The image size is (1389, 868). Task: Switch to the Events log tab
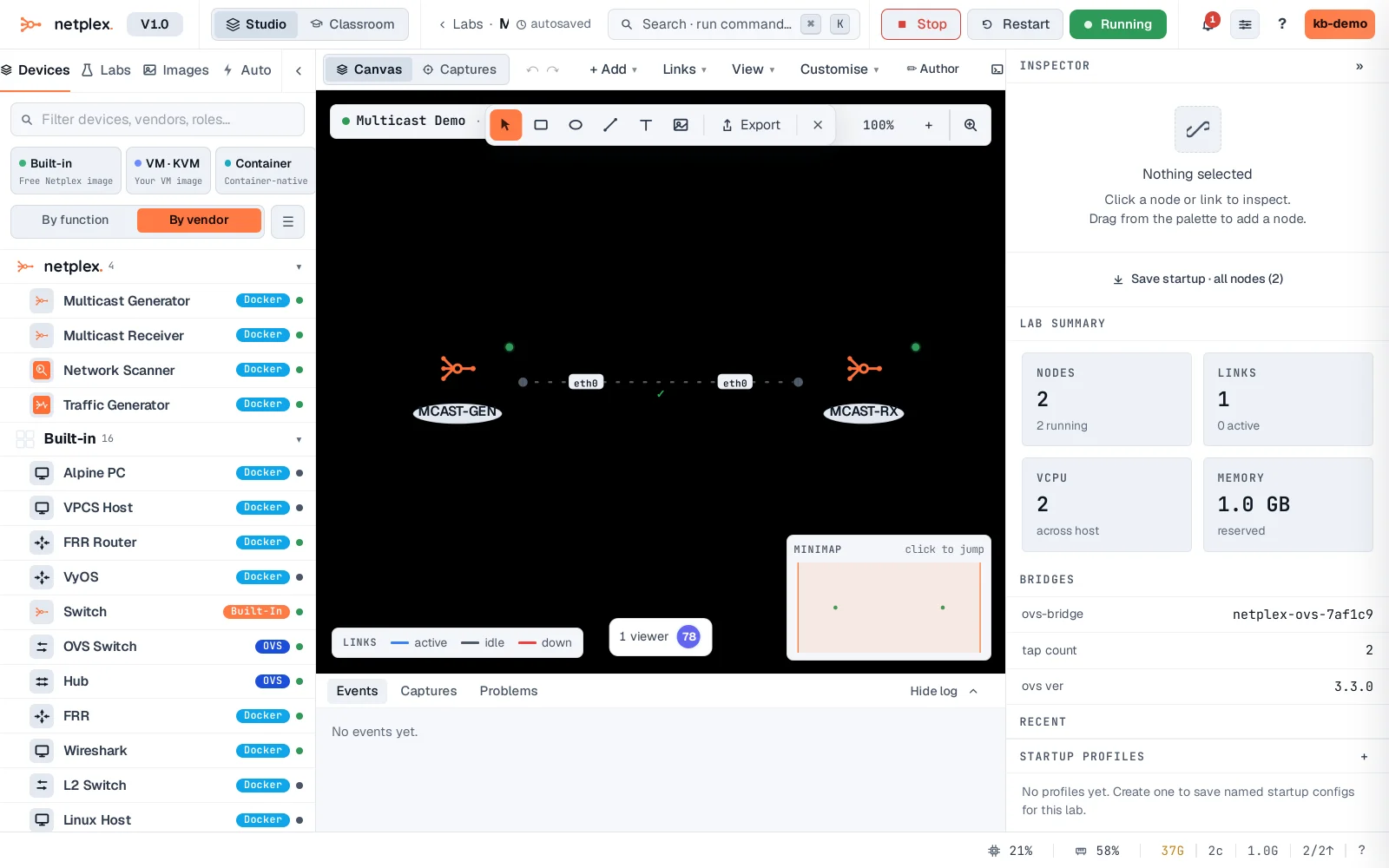point(357,691)
